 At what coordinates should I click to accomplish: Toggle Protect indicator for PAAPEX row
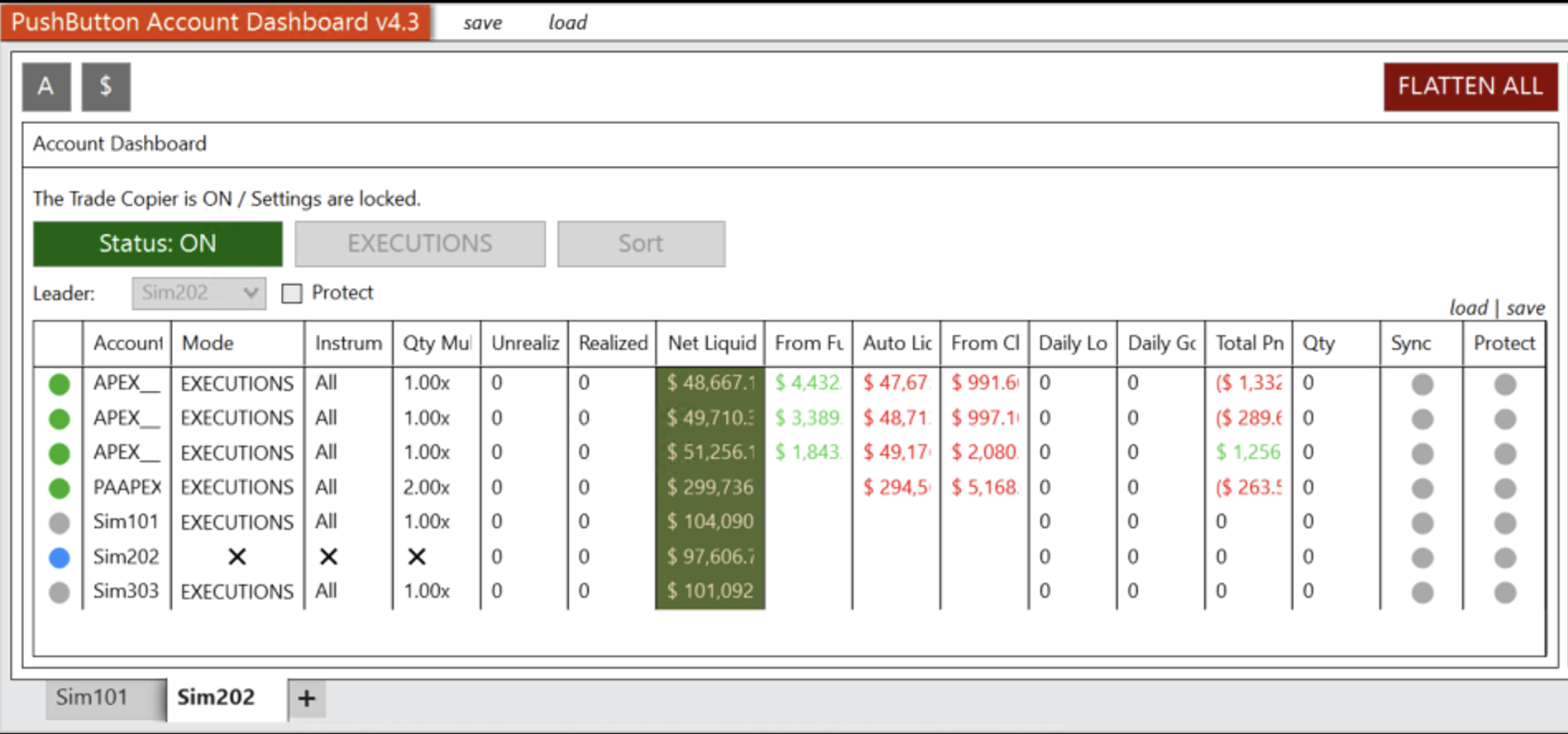point(1504,489)
